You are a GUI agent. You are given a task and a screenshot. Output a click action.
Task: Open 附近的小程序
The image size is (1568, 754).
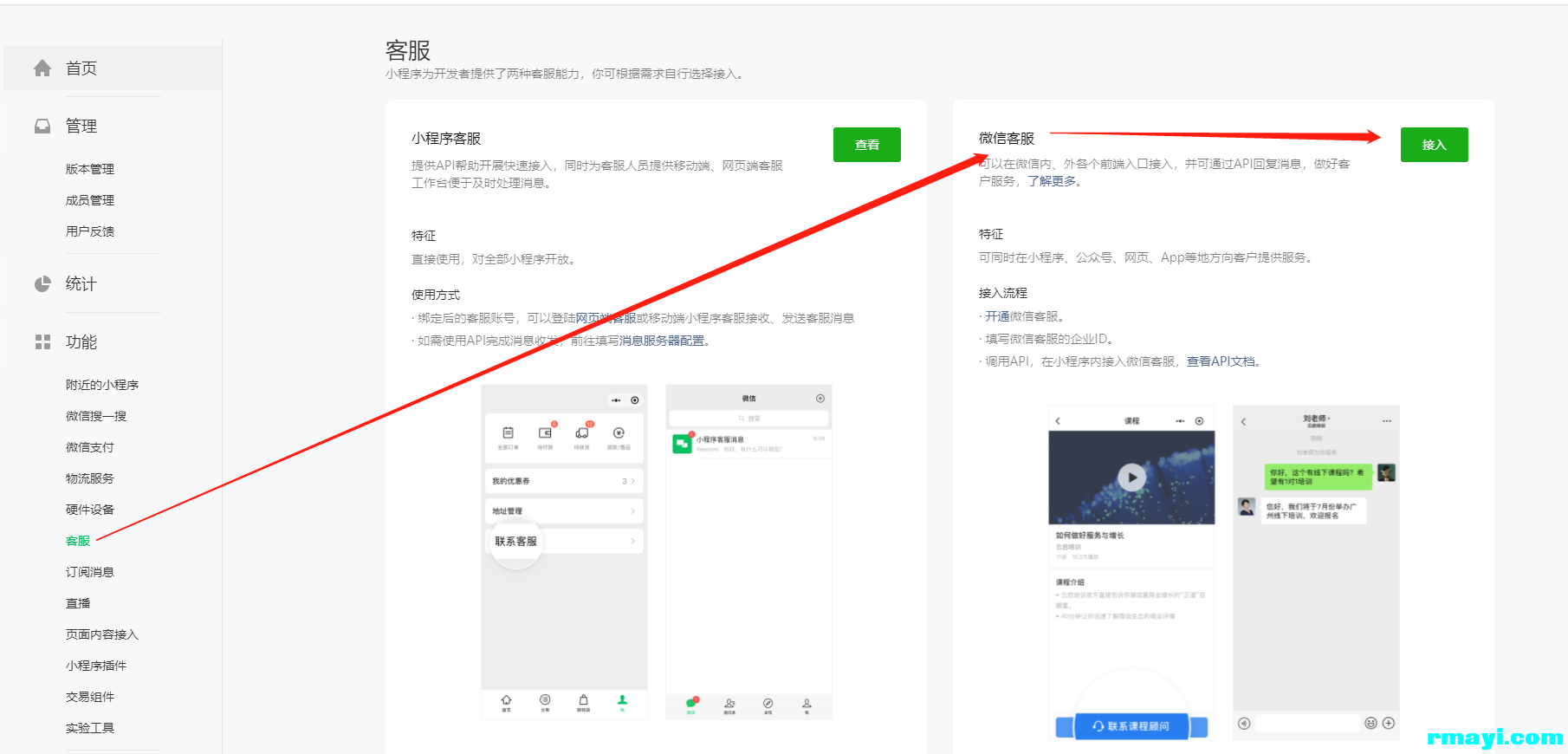[x=102, y=385]
